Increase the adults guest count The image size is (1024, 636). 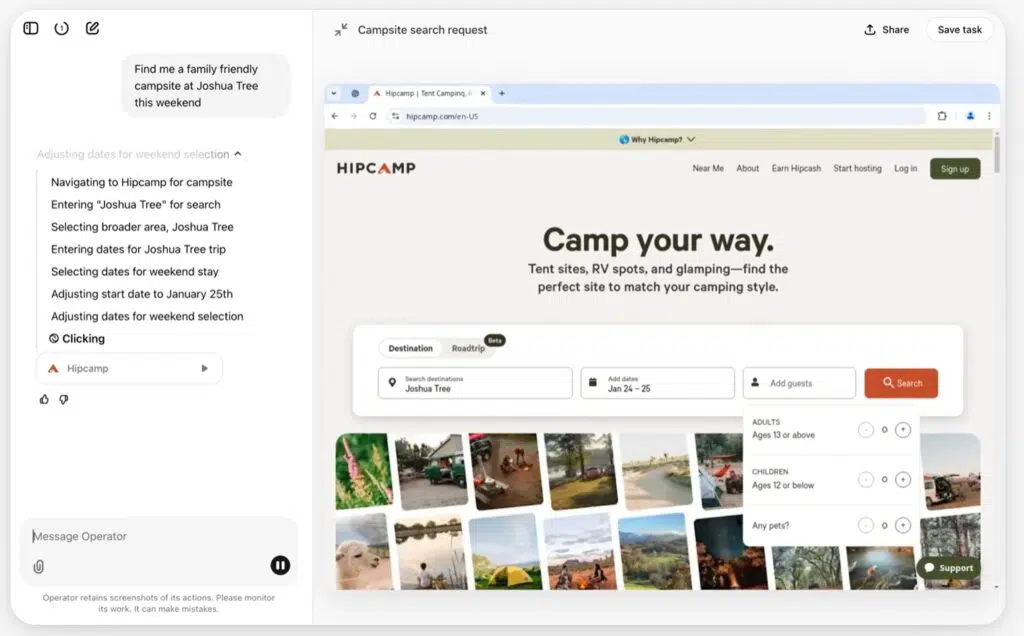902,430
